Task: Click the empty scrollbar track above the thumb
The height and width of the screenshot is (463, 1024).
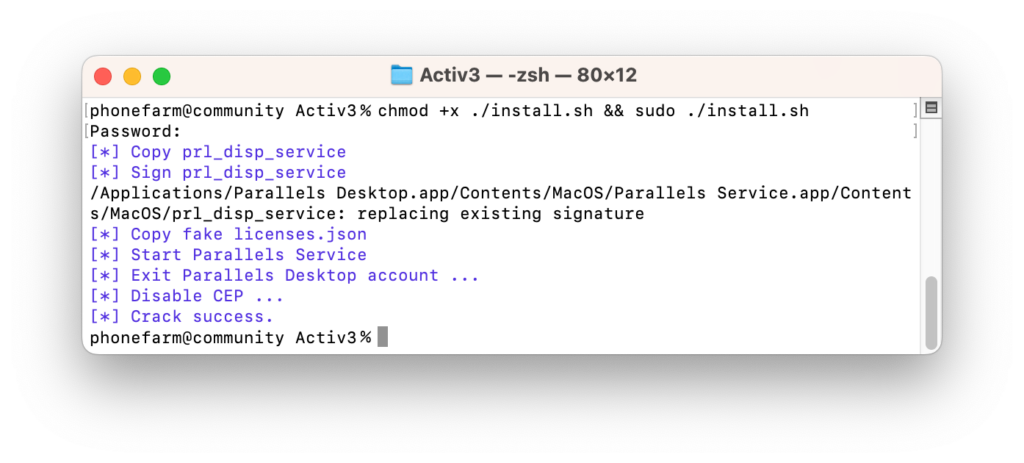Action: [931, 196]
